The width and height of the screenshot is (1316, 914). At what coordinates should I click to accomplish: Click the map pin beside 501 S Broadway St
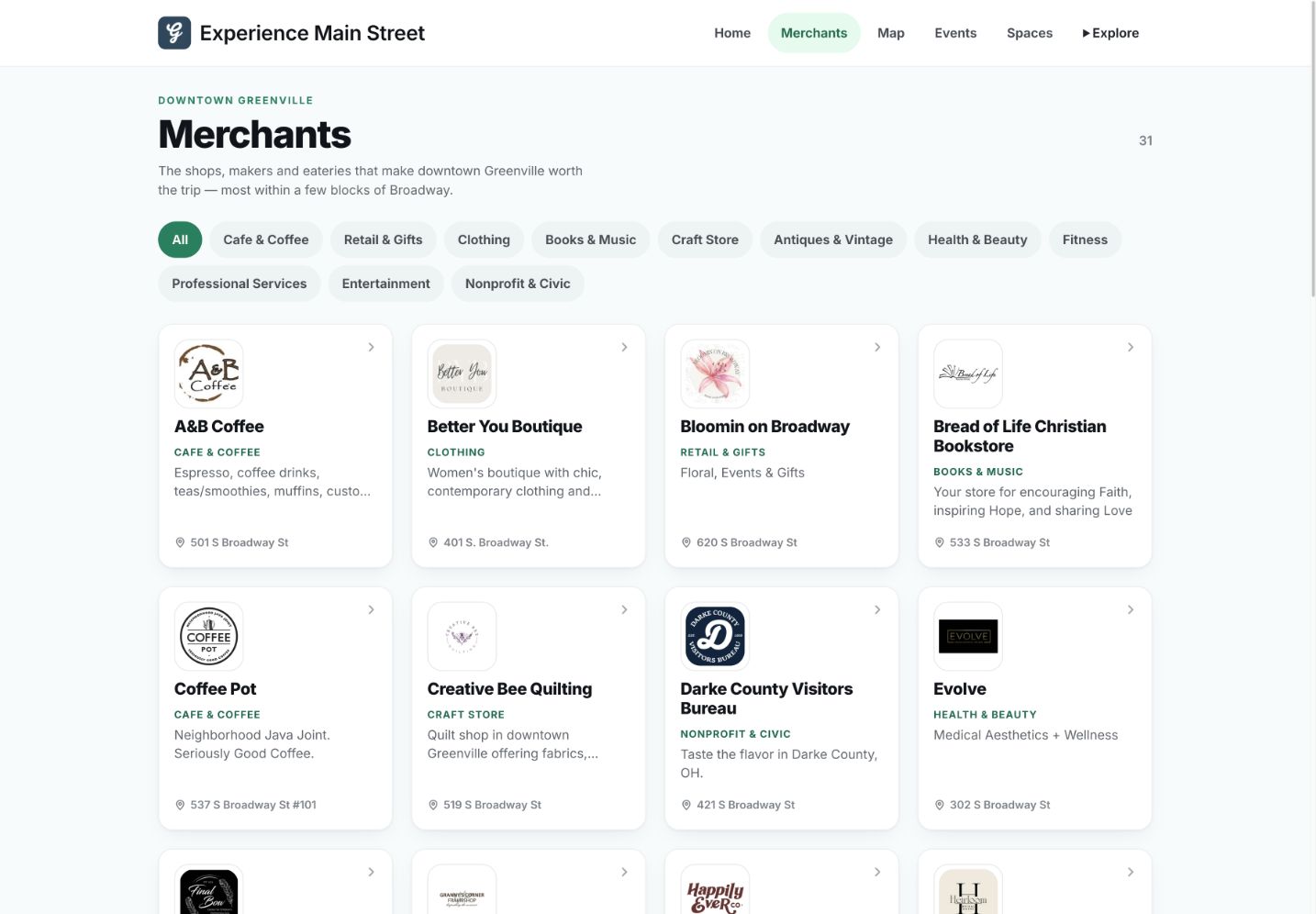180,542
